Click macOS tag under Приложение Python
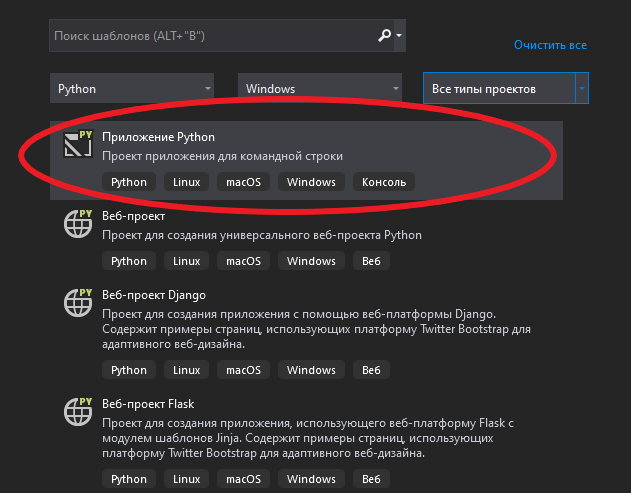 pos(243,182)
